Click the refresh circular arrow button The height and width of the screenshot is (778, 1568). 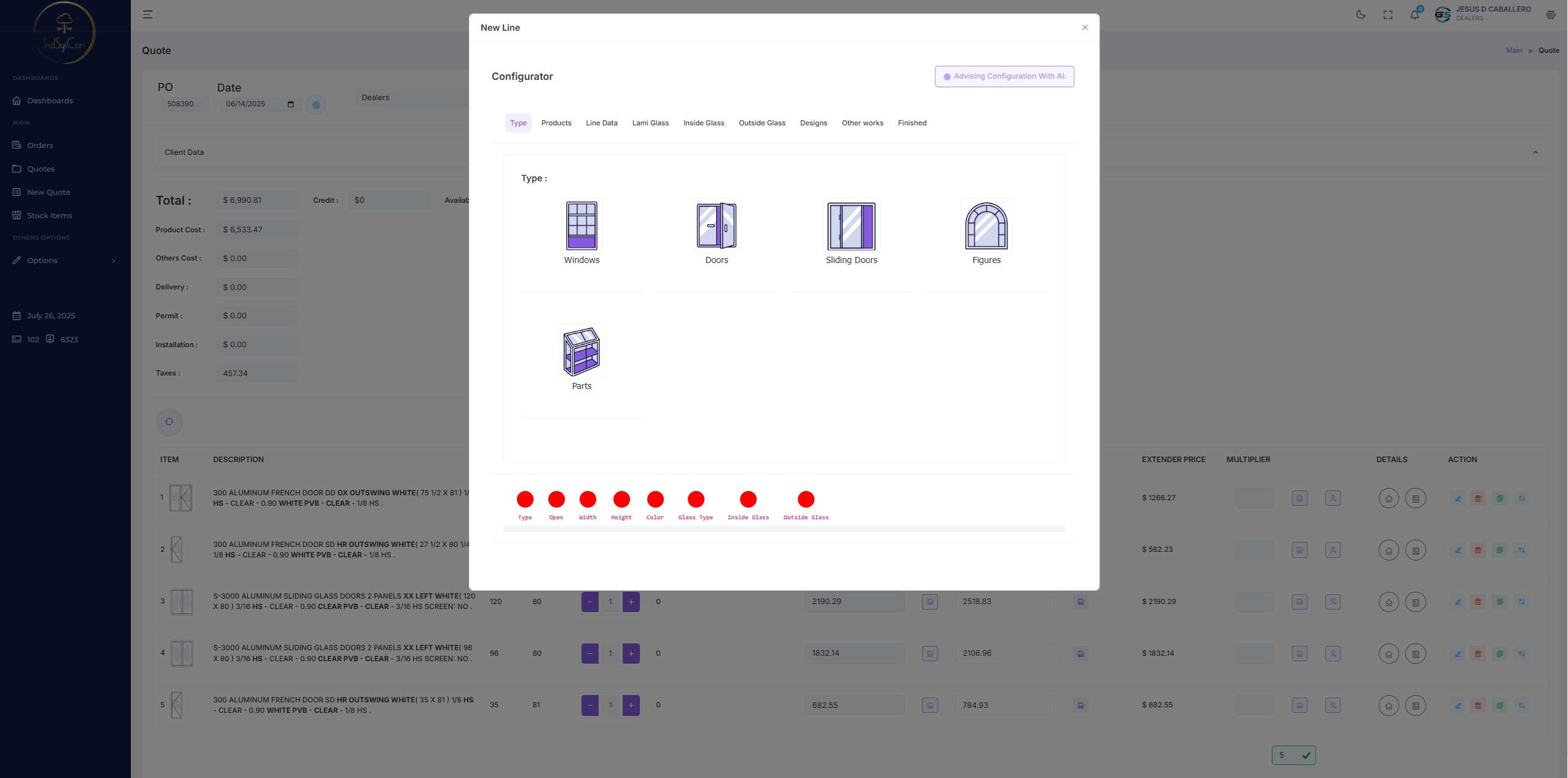(x=169, y=422)
